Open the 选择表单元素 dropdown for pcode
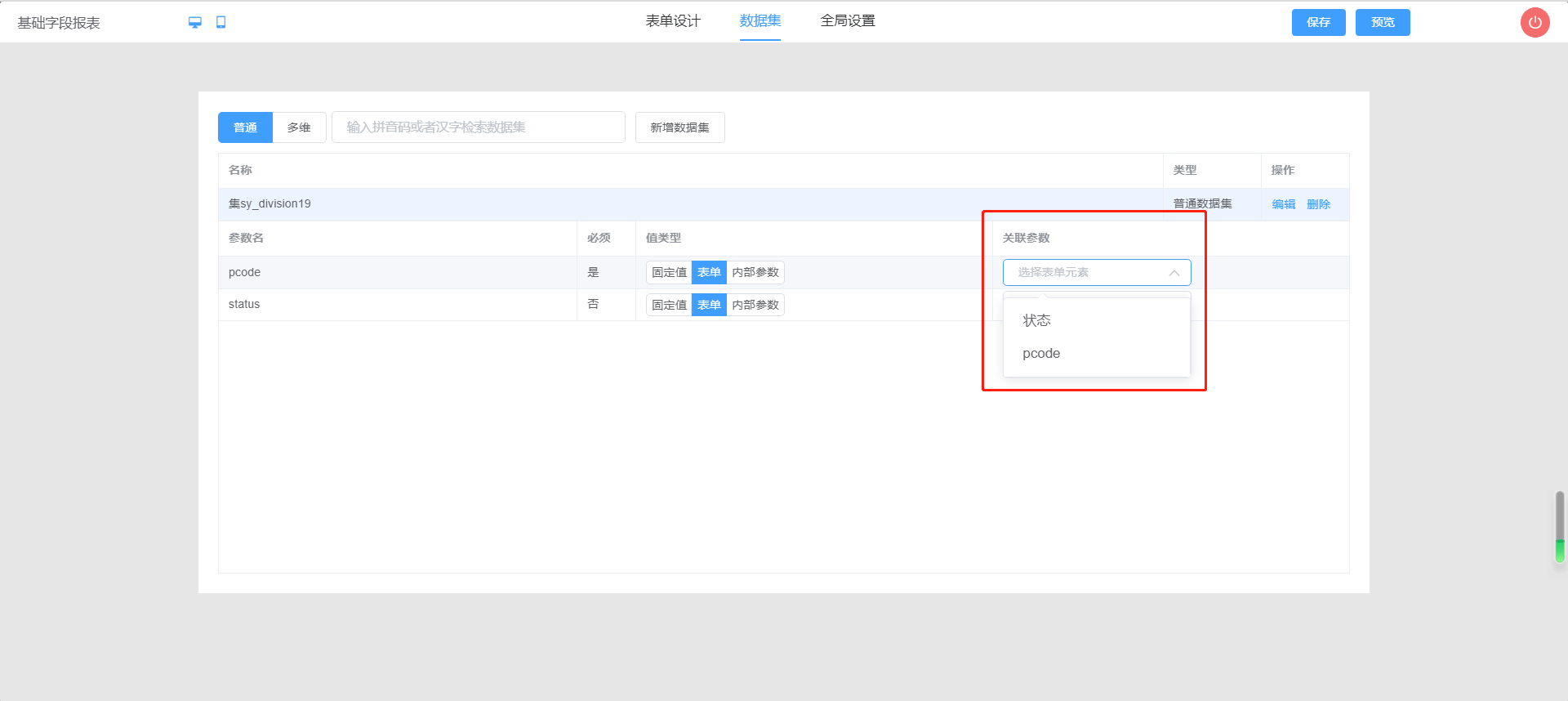This screenshot has width=1568, height=701. click(x=1086, y=273)
